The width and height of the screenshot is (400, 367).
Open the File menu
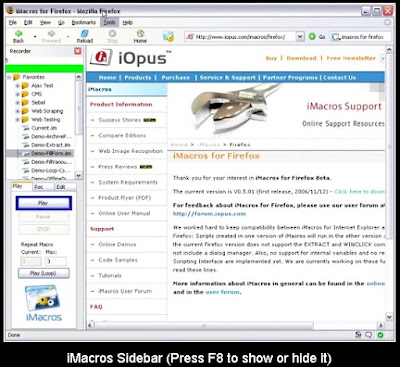pos(13,22)
